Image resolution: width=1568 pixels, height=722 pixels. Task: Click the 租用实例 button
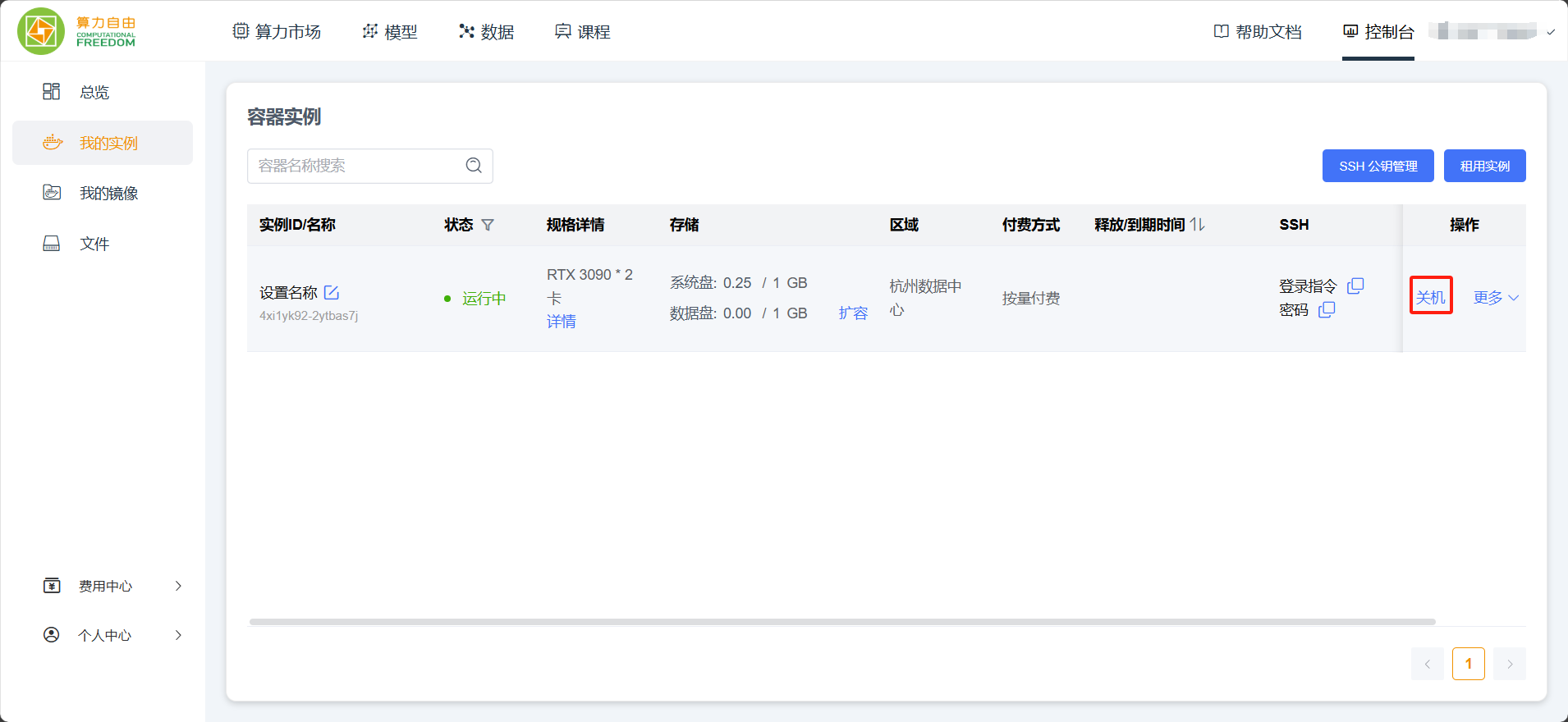(1484, 166)
